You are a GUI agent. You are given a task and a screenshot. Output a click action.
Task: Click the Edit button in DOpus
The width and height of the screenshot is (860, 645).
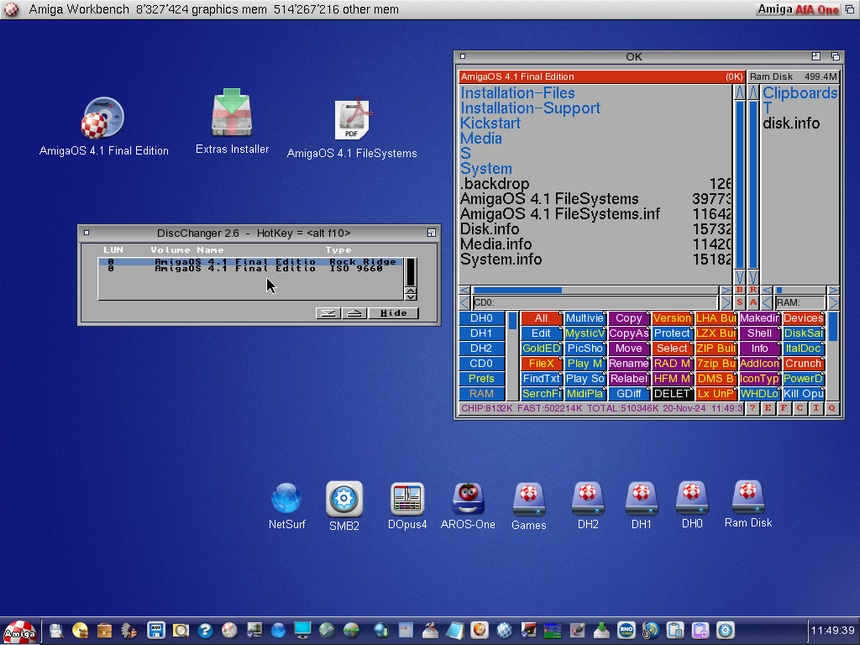541,333
